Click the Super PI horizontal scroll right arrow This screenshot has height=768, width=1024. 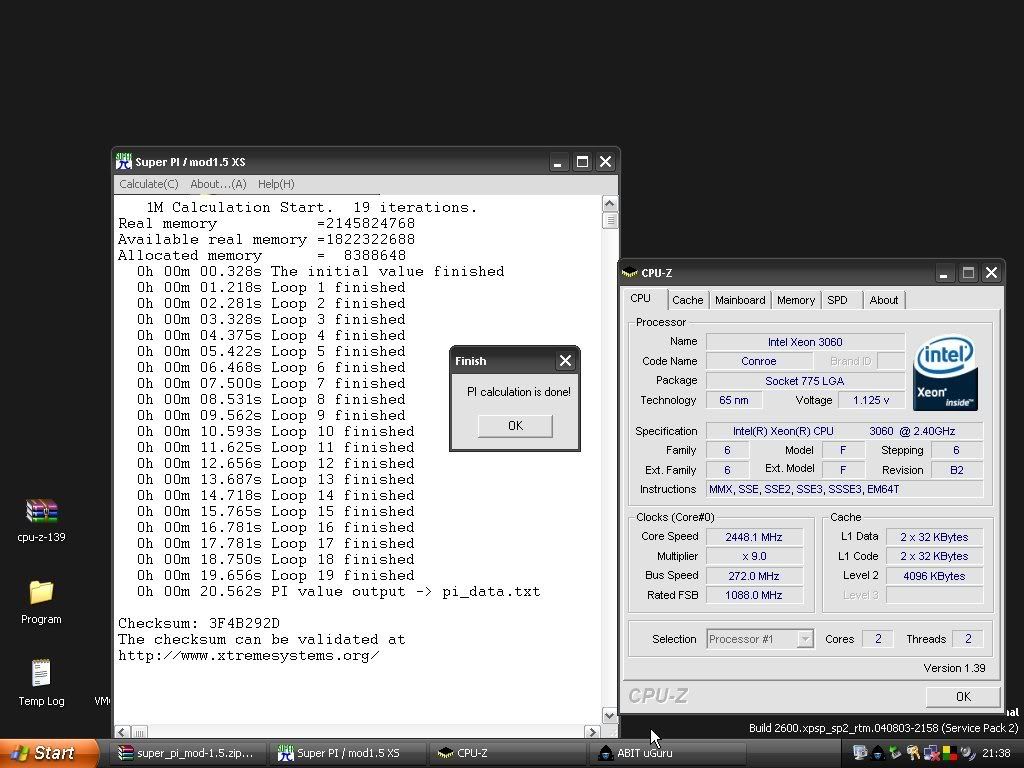point(592,732)
